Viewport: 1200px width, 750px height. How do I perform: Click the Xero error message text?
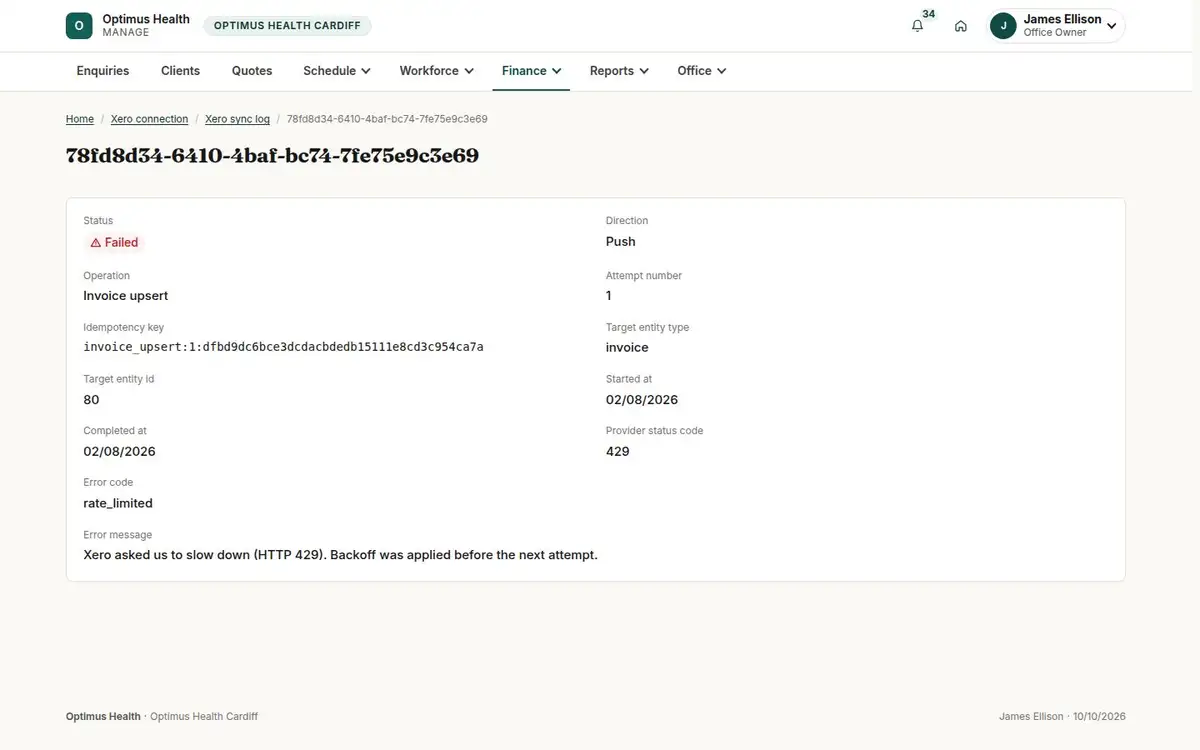coord(340,555)
